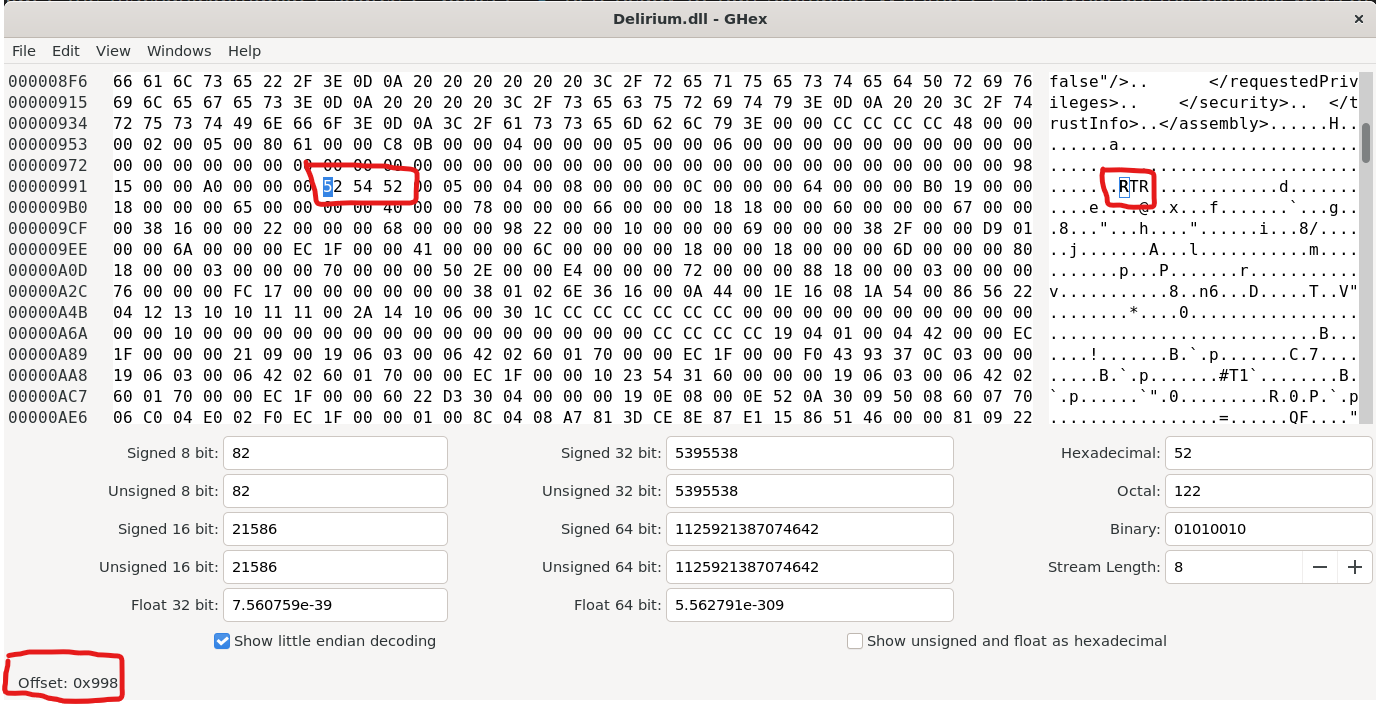The image size is (1376, 704).
Task: Click the Hexadecimal value field
Action: 1268,453
